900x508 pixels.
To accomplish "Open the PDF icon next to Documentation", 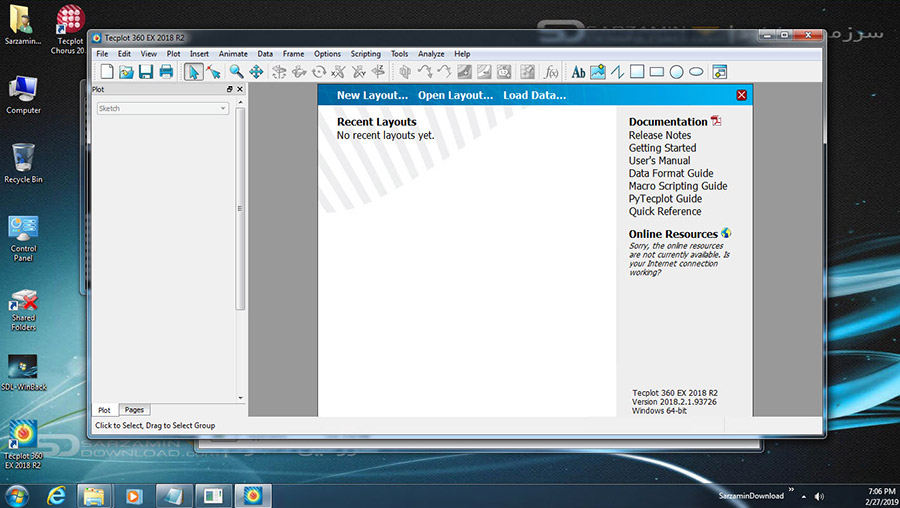I will point(716,121).
